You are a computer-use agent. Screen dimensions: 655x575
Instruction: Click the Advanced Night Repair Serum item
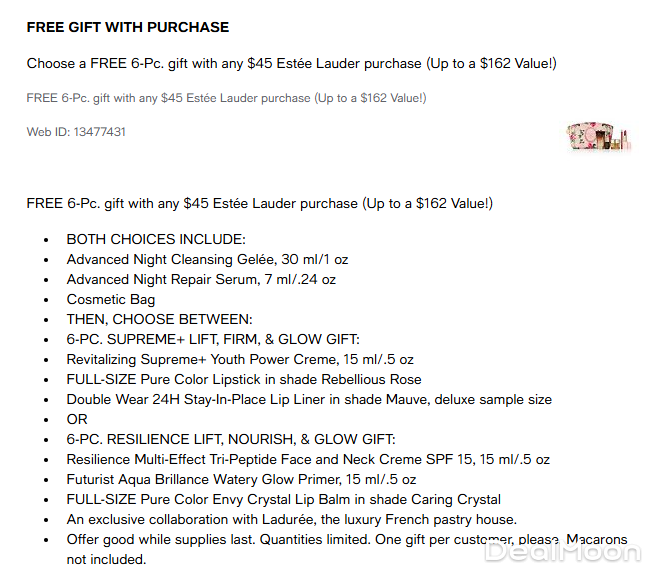pos(201,279)
